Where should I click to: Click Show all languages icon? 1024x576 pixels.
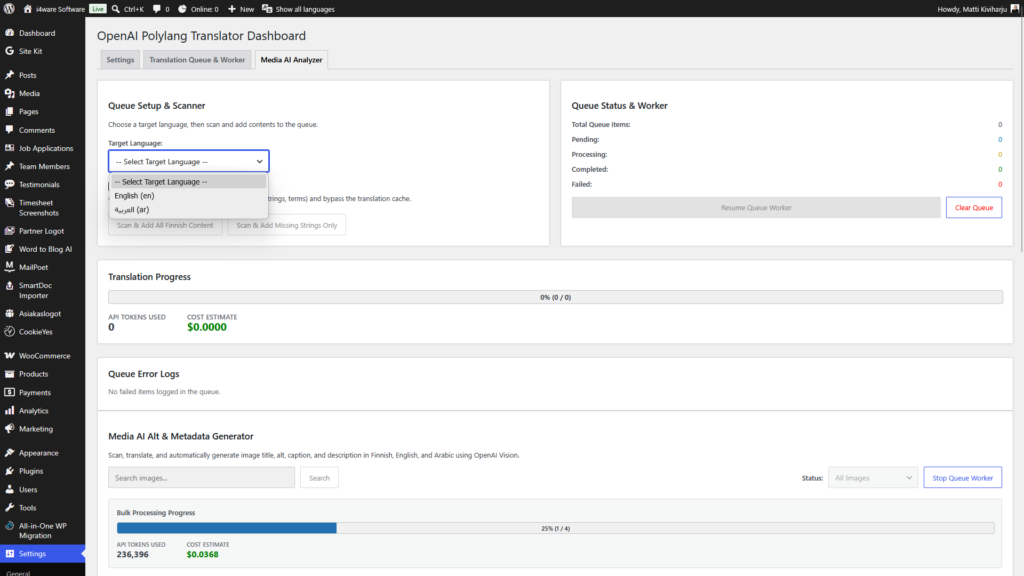click(267, 8)
